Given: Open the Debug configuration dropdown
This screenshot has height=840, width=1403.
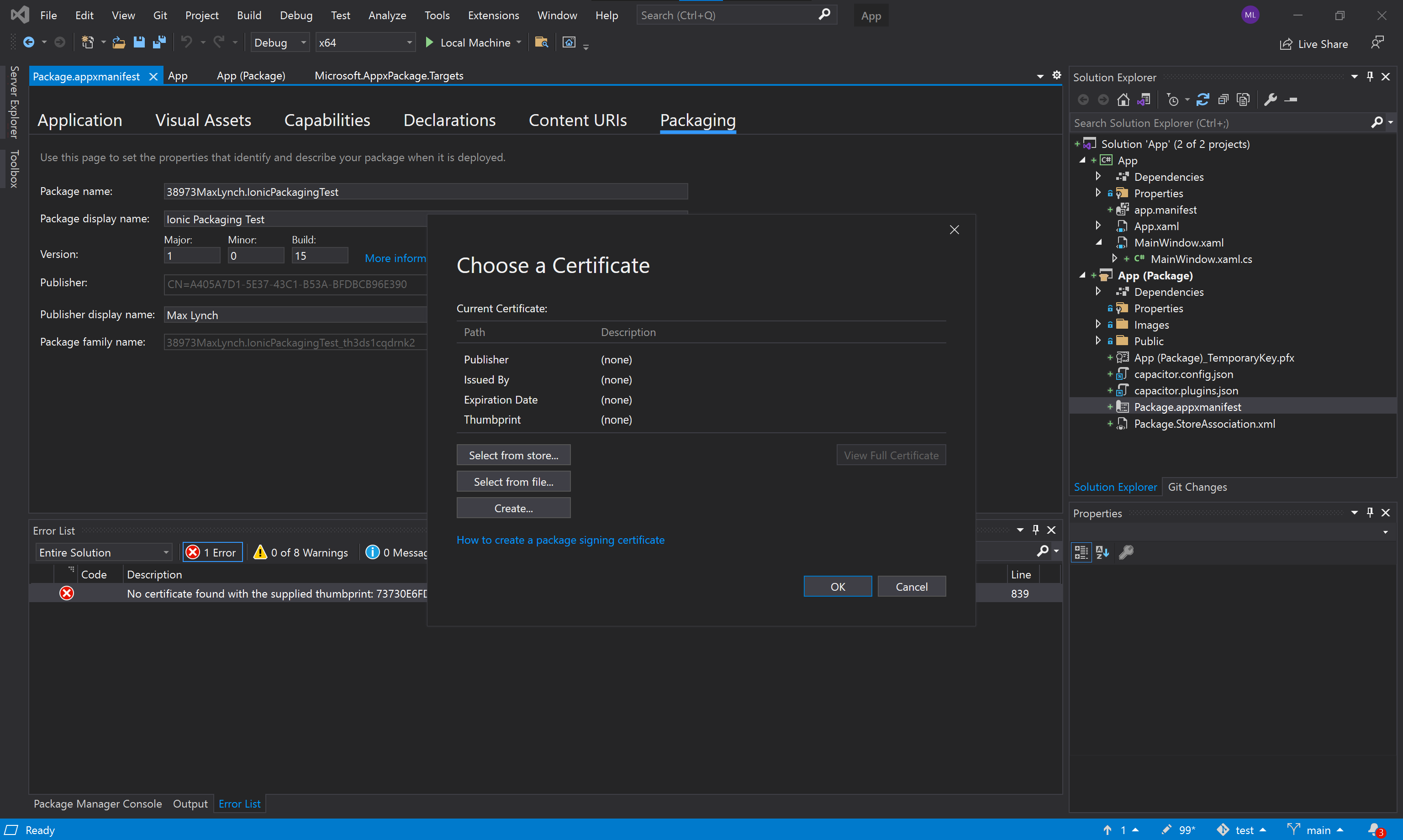Looking at the screenshot, I should point(280,42).
